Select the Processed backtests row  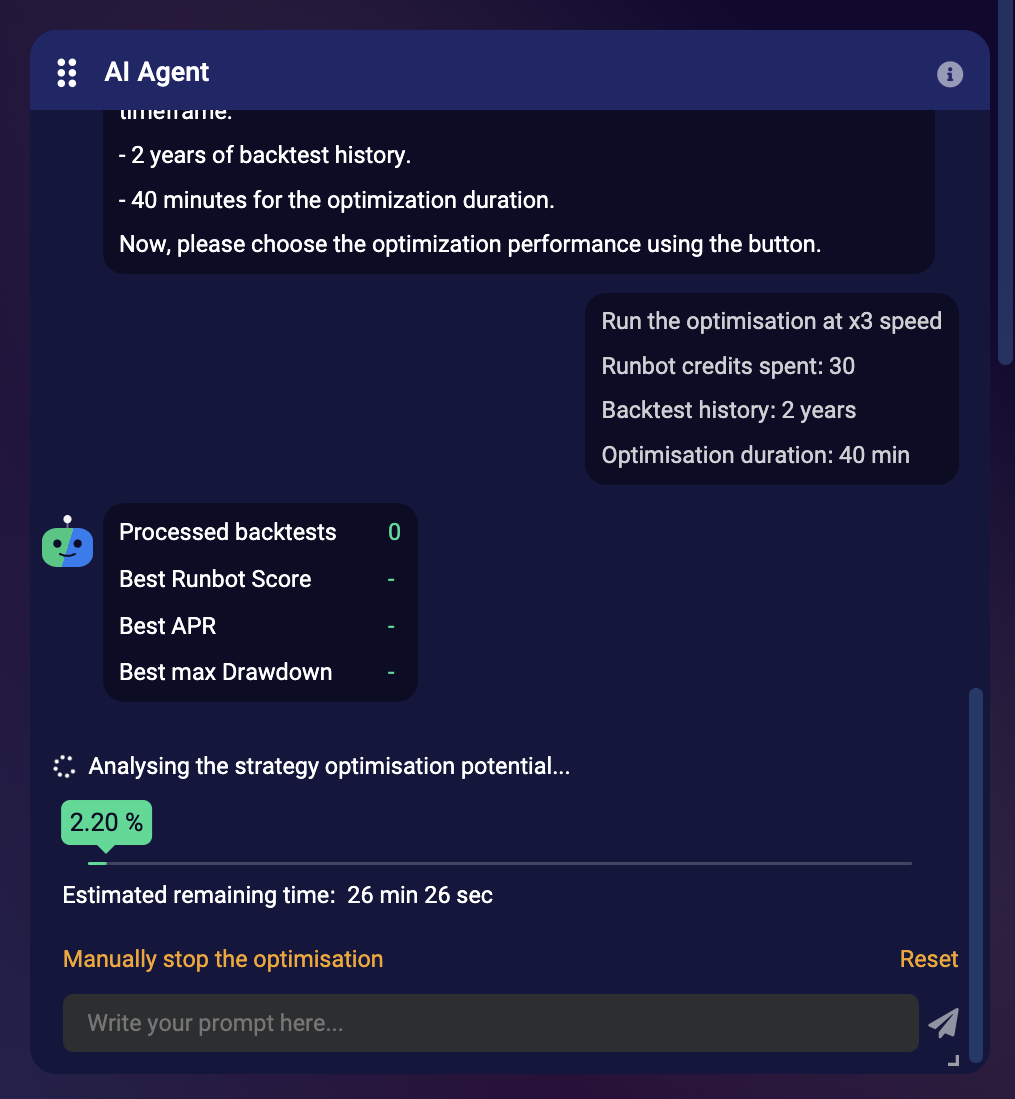(259, 532)
